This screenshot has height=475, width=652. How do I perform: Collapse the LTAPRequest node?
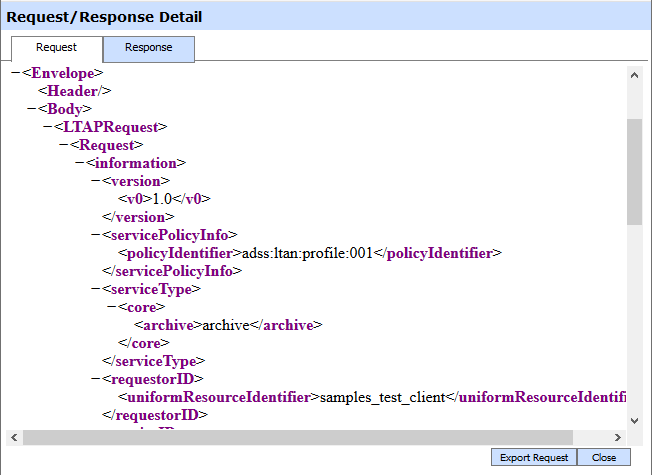46,127
